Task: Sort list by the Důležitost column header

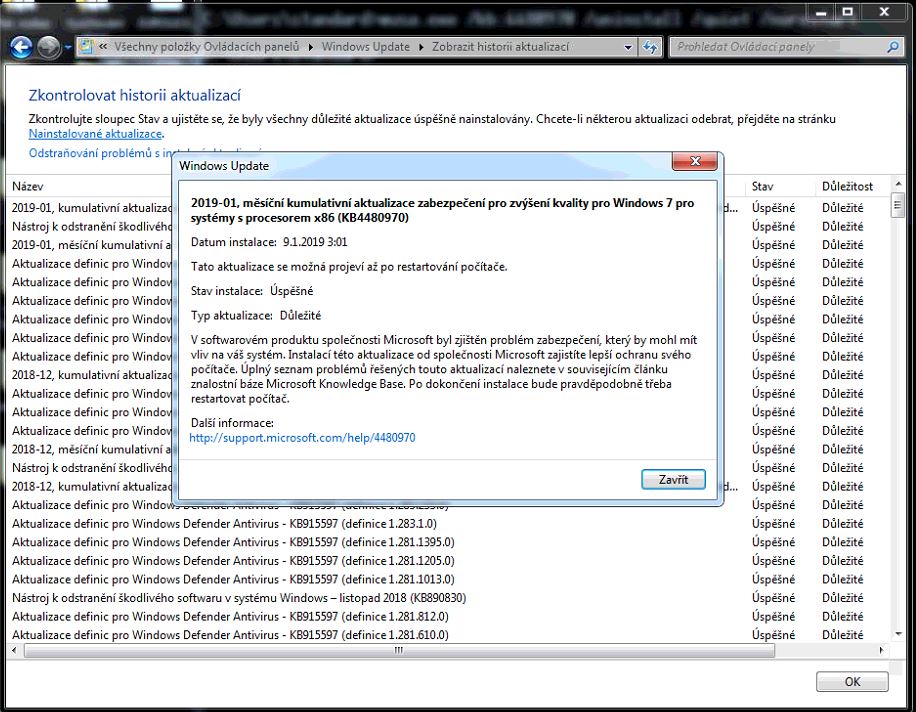Action: (847, 186)
